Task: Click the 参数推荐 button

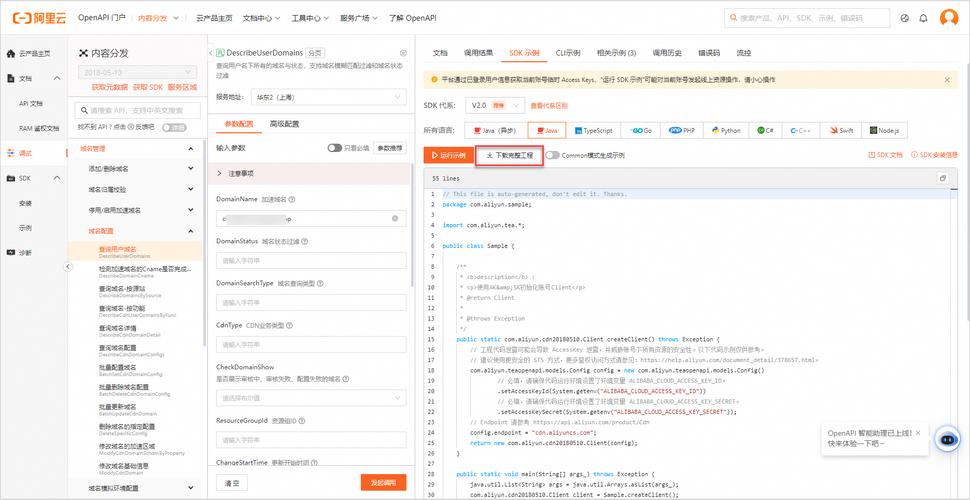Action: (x=390, y=148)
